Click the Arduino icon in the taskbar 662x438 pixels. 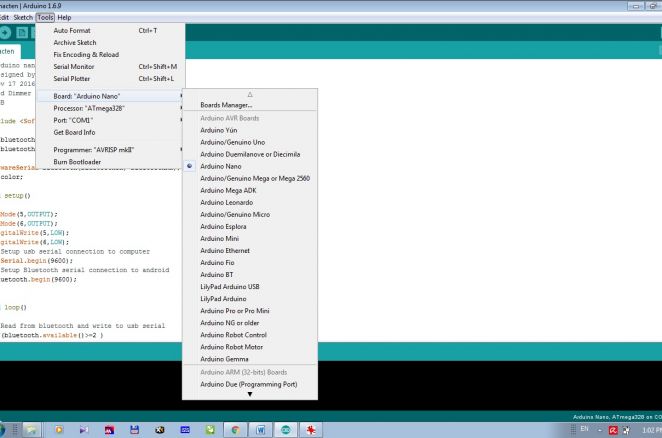(x=287, y=429)
